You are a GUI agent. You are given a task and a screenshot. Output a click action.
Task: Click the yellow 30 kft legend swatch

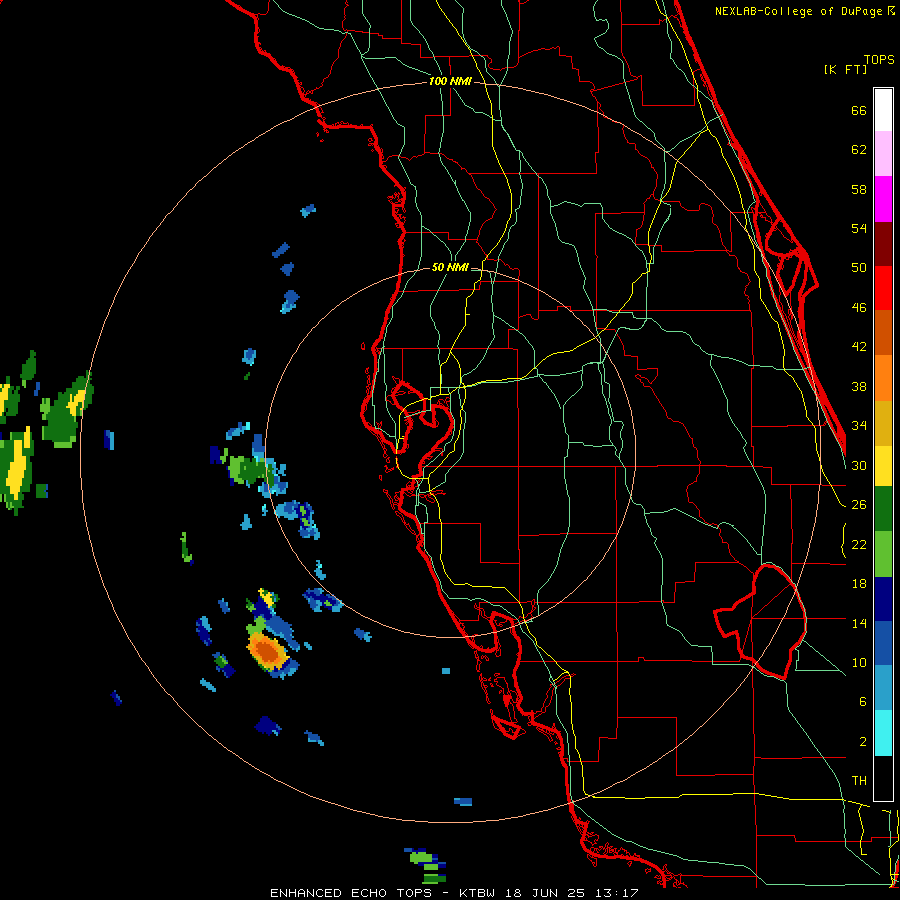(883, 466)
